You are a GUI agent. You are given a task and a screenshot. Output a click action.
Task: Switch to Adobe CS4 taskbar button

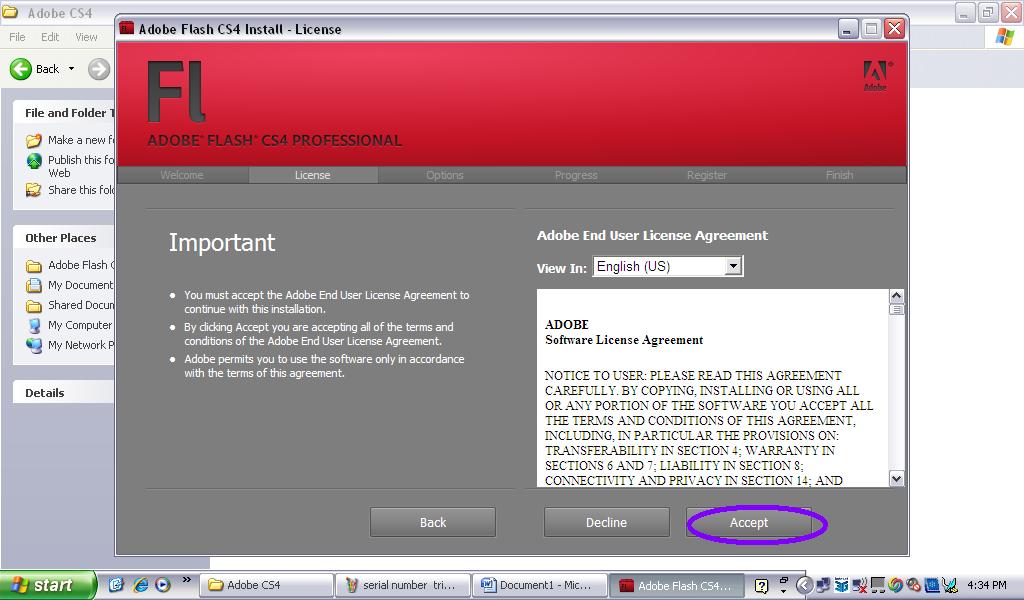point(266,585)
